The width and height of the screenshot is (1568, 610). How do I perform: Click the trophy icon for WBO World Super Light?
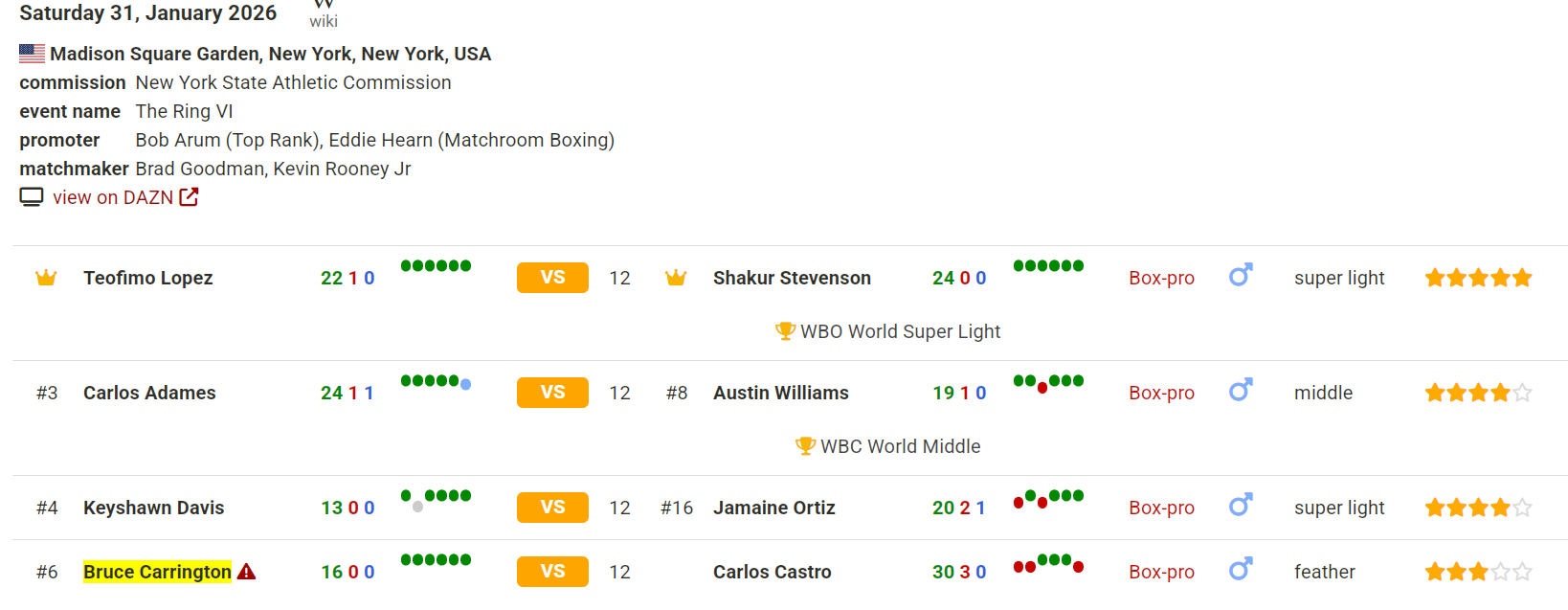(785, 331)
